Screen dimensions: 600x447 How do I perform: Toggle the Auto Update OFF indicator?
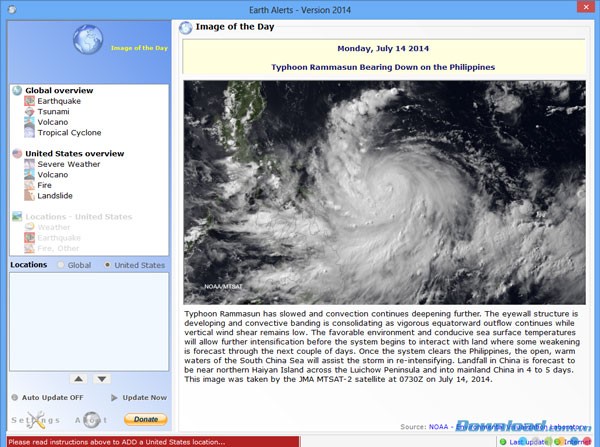coord(15,398)
